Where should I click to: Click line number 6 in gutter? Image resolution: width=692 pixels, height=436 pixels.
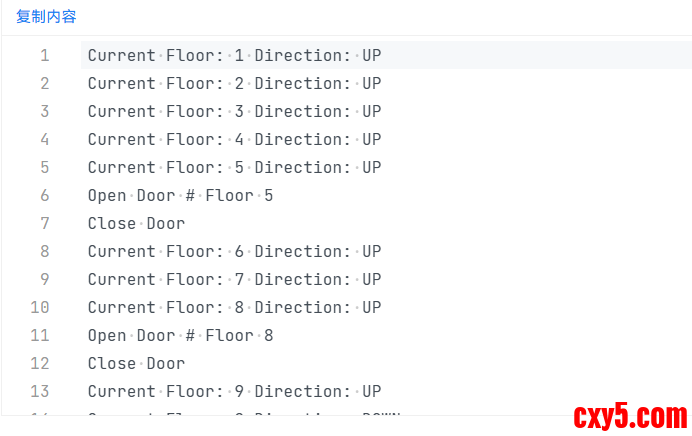(x=44, y=195)
